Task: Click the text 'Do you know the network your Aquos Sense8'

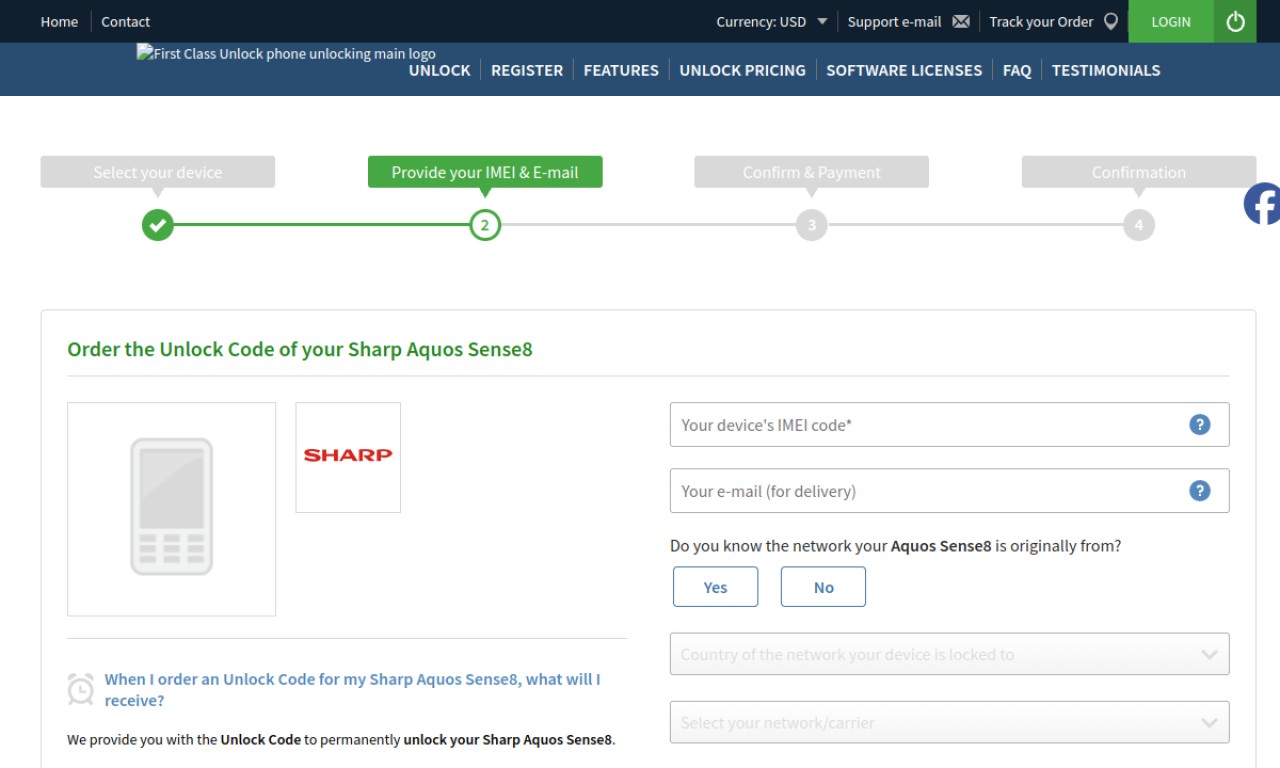Action: (831, 546)
